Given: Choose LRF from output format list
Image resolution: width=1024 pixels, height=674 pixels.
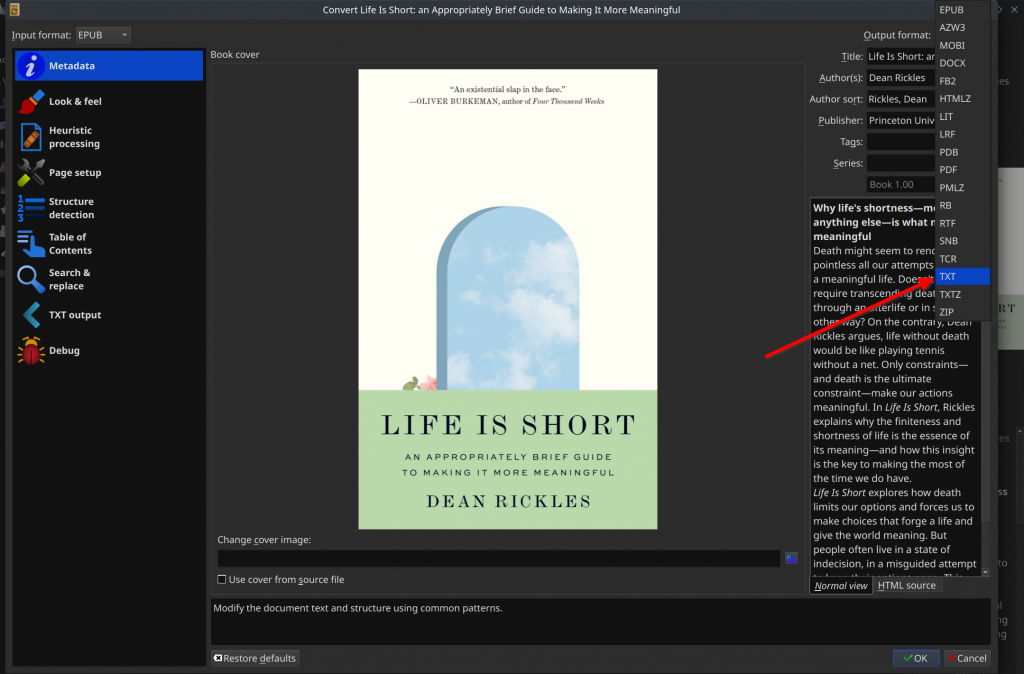Looking at the screenshot, I should (x=962, y=134).
